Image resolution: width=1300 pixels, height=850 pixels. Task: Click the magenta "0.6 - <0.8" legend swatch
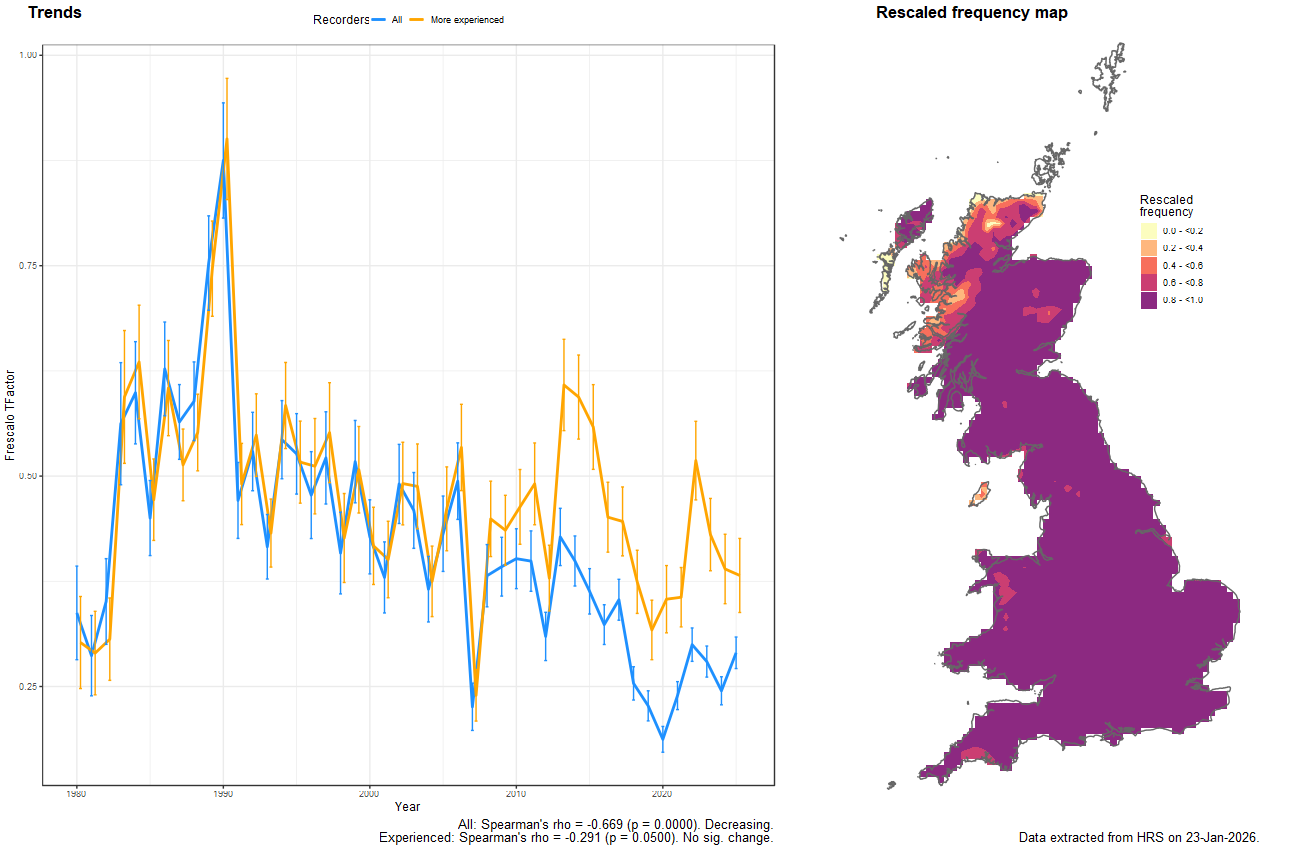(x=1148, y=283)
